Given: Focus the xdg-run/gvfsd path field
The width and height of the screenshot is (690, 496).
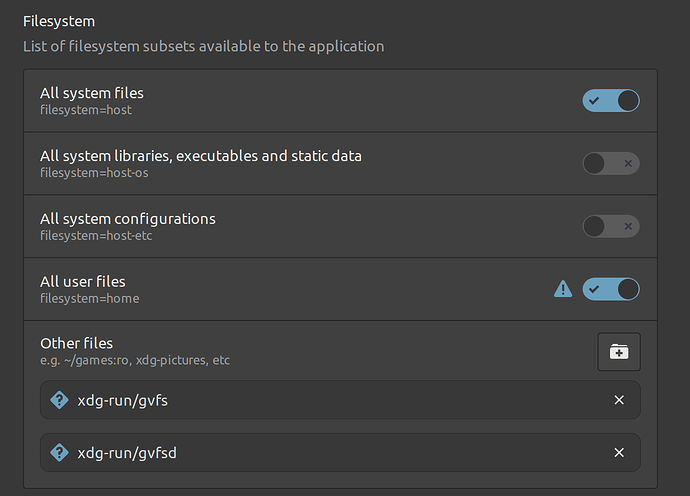Looking at the screenshot, I should 300,453.
